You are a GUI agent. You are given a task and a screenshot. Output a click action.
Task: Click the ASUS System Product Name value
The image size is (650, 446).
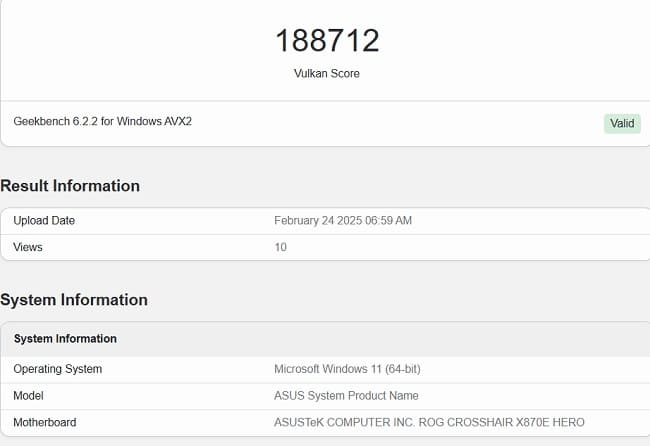pyautogui.click(x=346, y=395)
